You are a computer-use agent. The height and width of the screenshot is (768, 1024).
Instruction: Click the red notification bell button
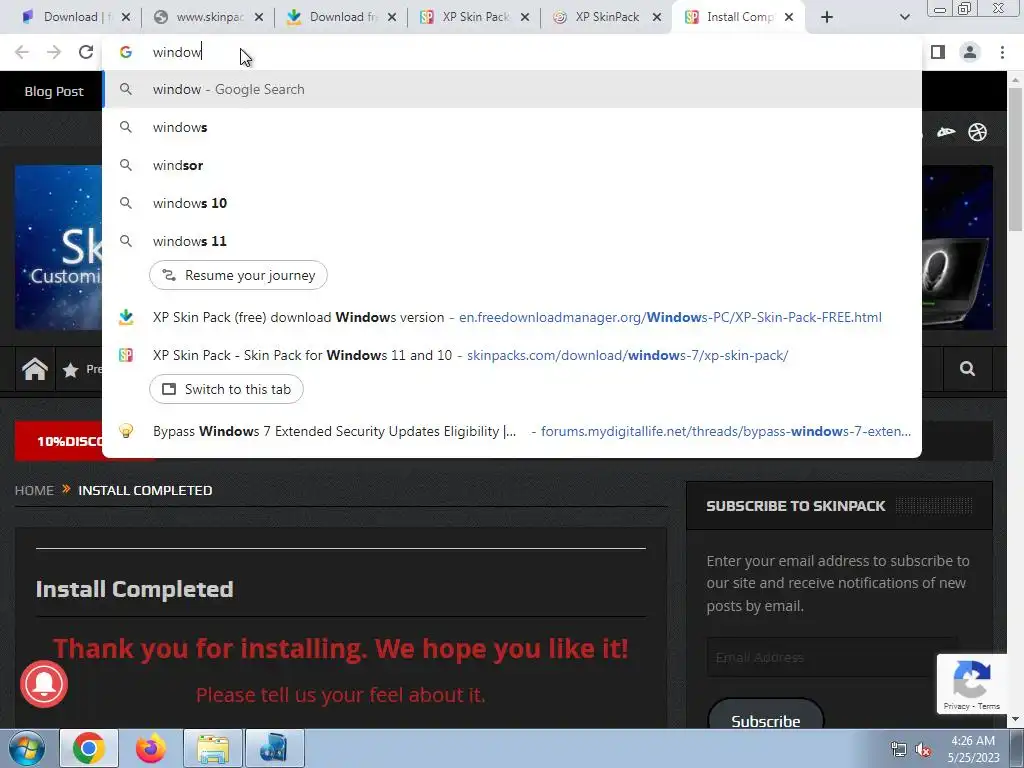tap(44, 684)
